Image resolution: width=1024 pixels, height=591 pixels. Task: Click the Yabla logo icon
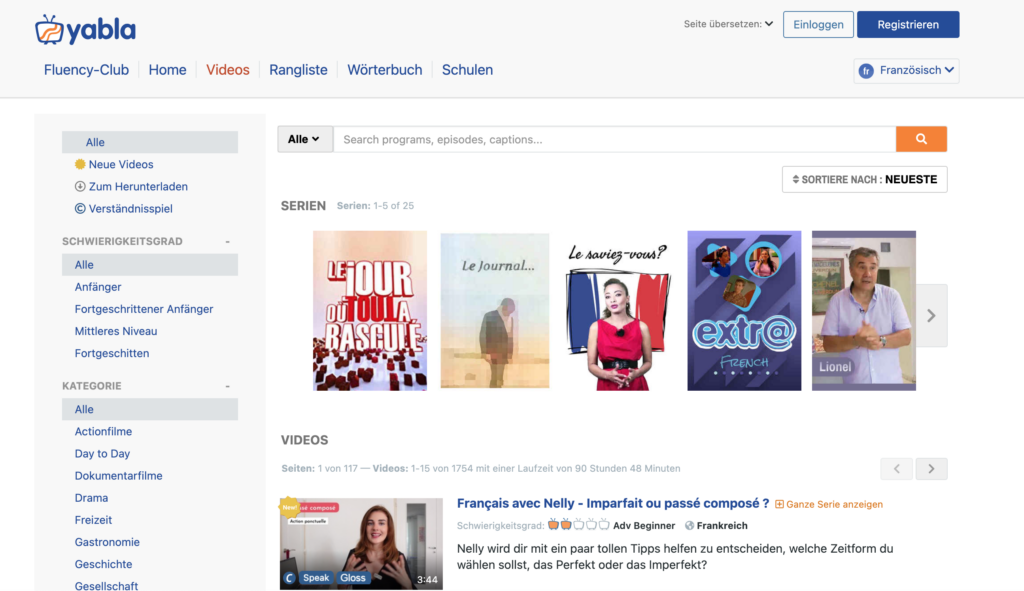click(x=48, y=30)
